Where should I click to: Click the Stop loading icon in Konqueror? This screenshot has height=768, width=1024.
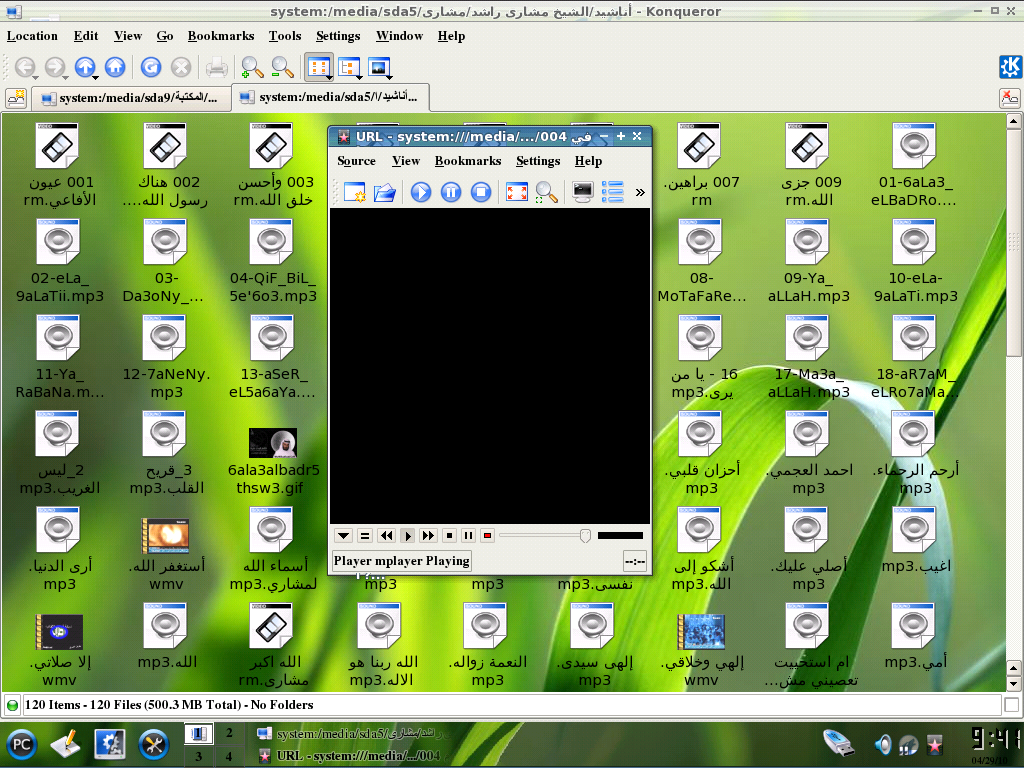(181, 67)
